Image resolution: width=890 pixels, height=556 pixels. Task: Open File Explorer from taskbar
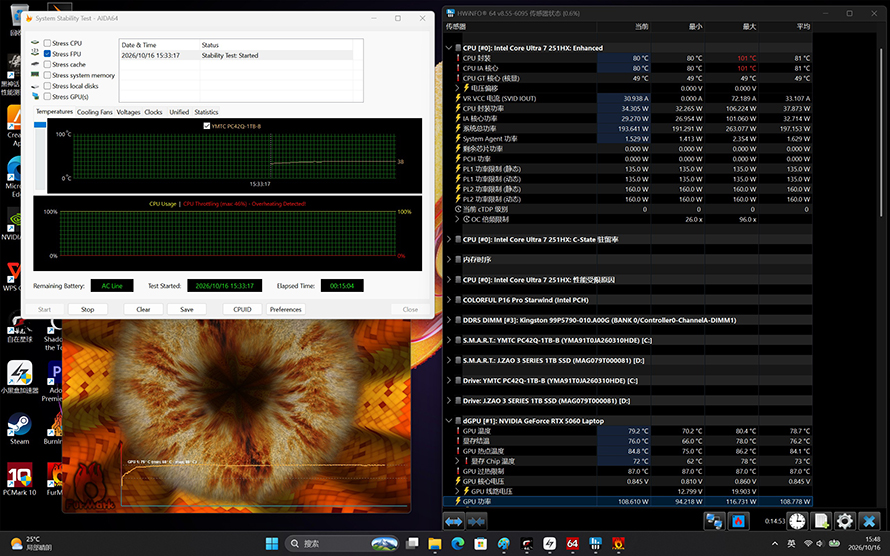click(435, 544)
